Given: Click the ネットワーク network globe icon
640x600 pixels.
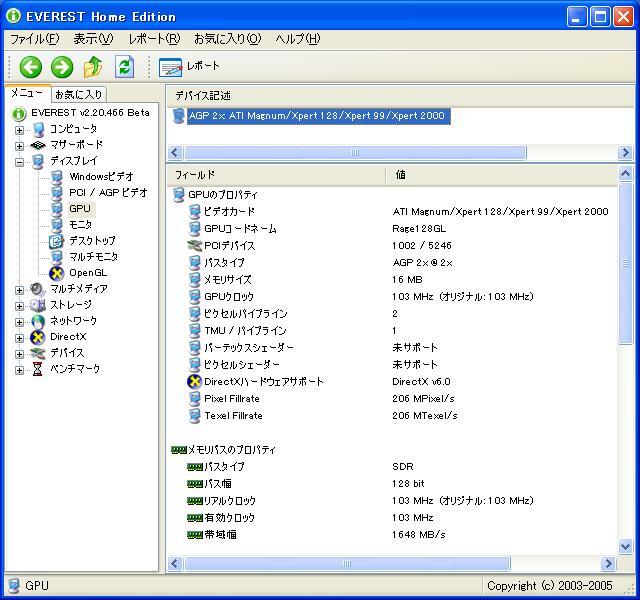Looking at the screenshot, I should [x=38, y=322].
